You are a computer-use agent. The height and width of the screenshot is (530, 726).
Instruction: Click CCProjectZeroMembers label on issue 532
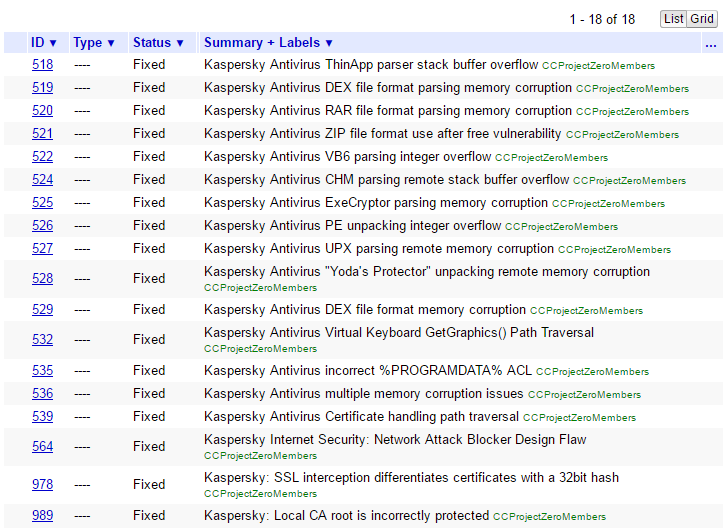(x=261, y=349)
